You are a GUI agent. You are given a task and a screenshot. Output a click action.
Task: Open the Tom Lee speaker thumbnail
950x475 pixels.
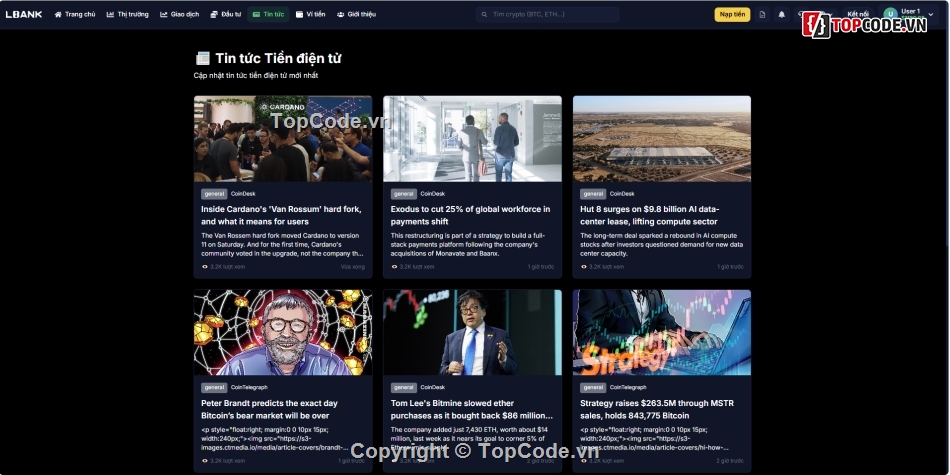(473, 333)
